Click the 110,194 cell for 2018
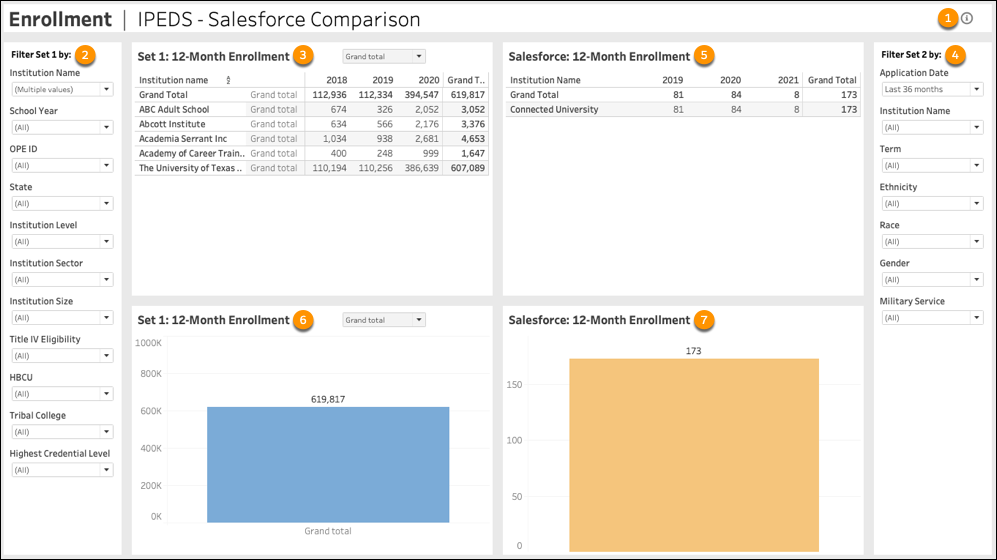 coord(329,168)
